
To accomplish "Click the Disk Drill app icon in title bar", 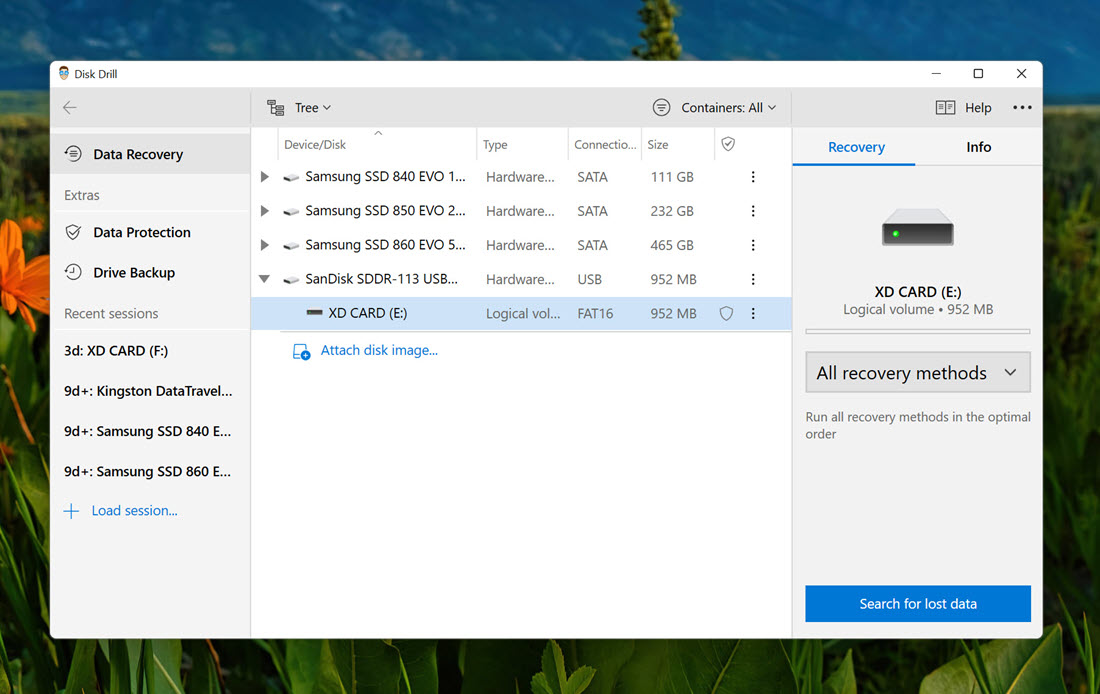I will (x=64, y=73).
